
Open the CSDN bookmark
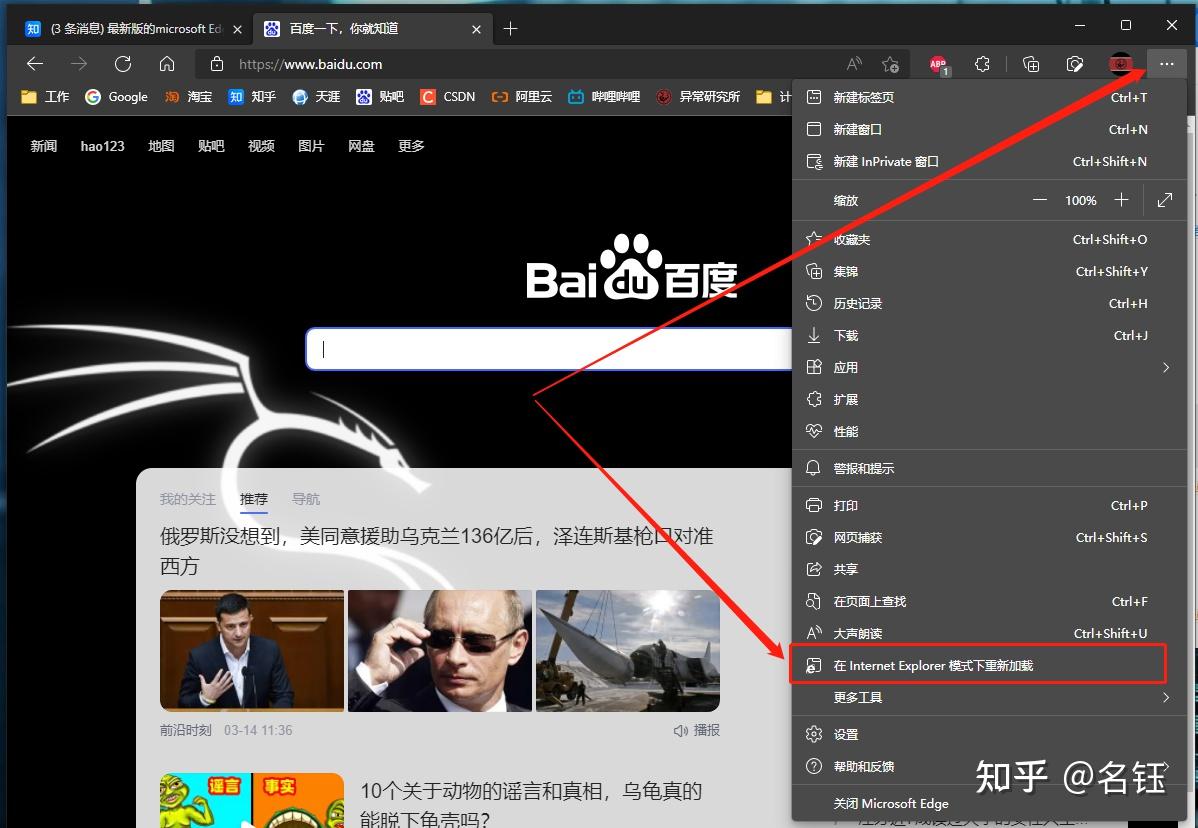click(448, 96)
